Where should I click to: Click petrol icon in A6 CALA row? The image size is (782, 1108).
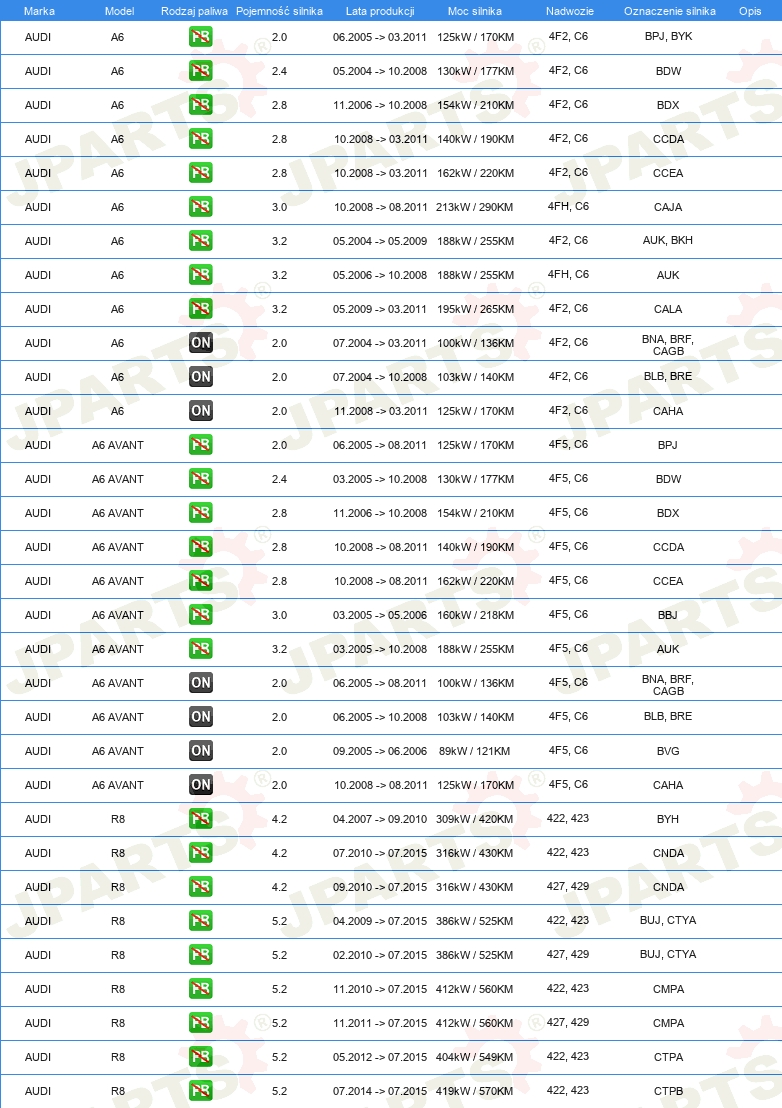(201, 308)
